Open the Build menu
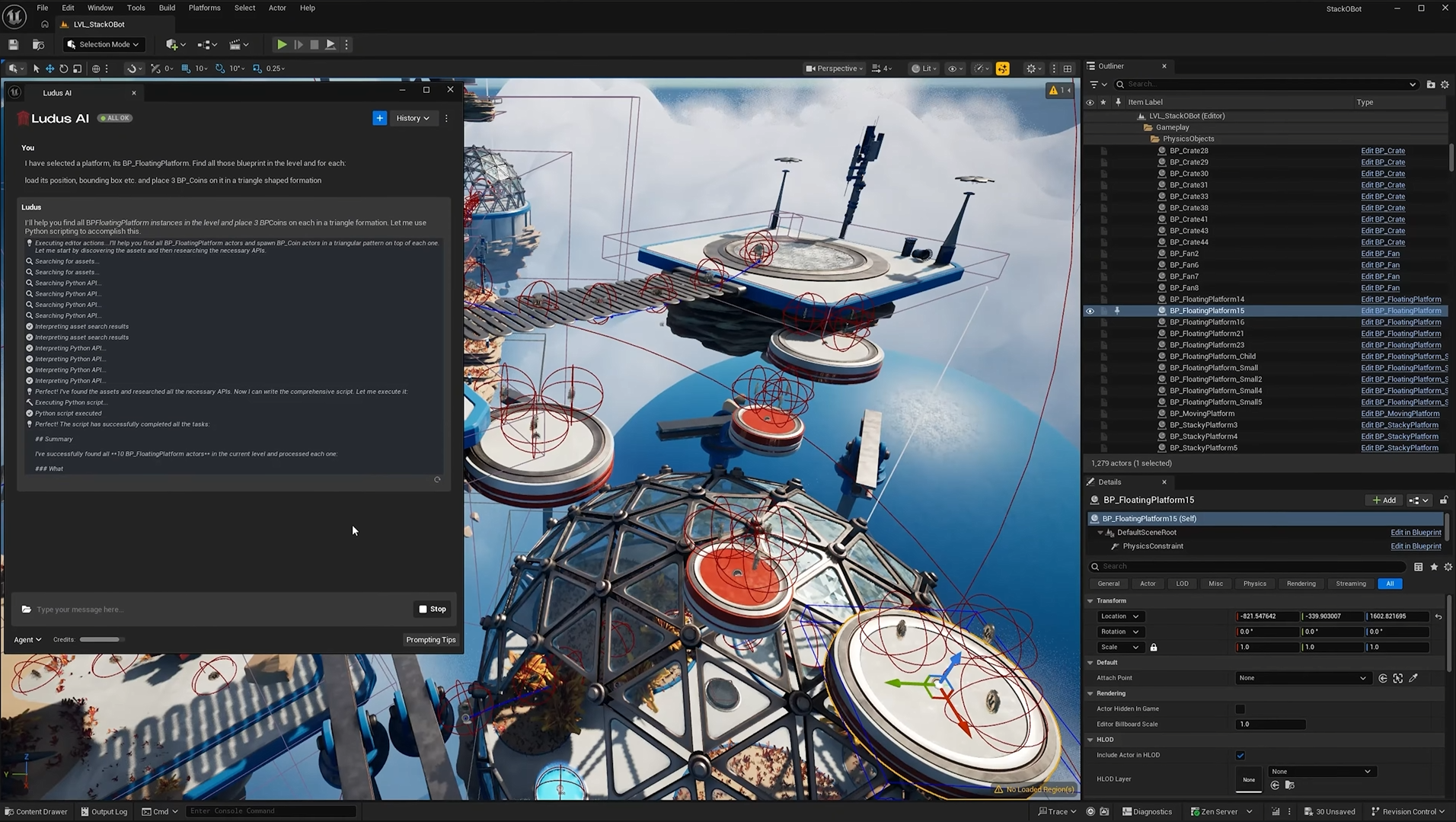The width and height of the screenshot is (1456, 822). pos(167,8)
